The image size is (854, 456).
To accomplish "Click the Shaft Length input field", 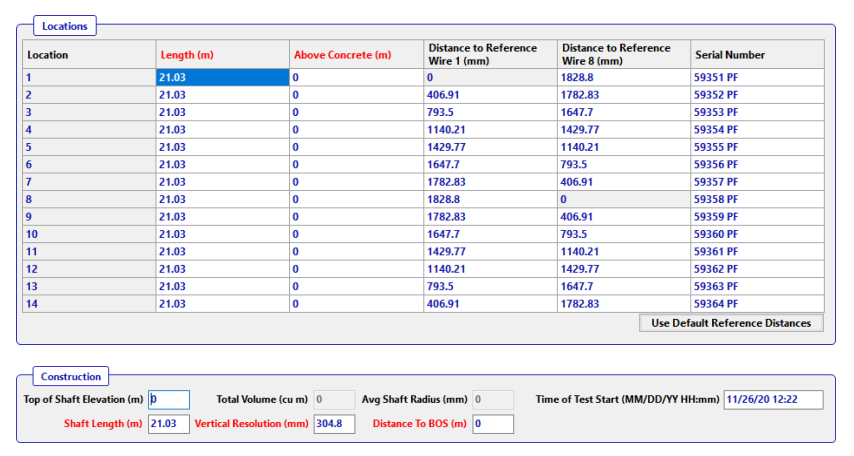I will pyautogui.click(x=168, y=425).
